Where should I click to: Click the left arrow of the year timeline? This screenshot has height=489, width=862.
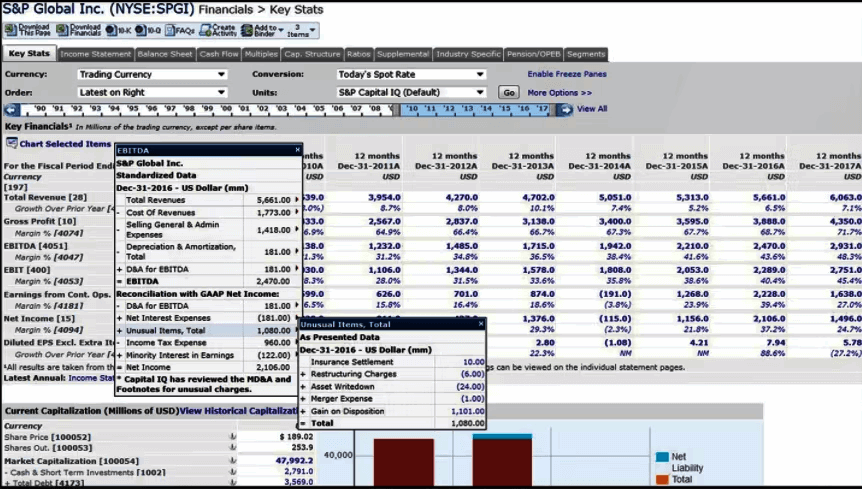click(x=12, y=109)
